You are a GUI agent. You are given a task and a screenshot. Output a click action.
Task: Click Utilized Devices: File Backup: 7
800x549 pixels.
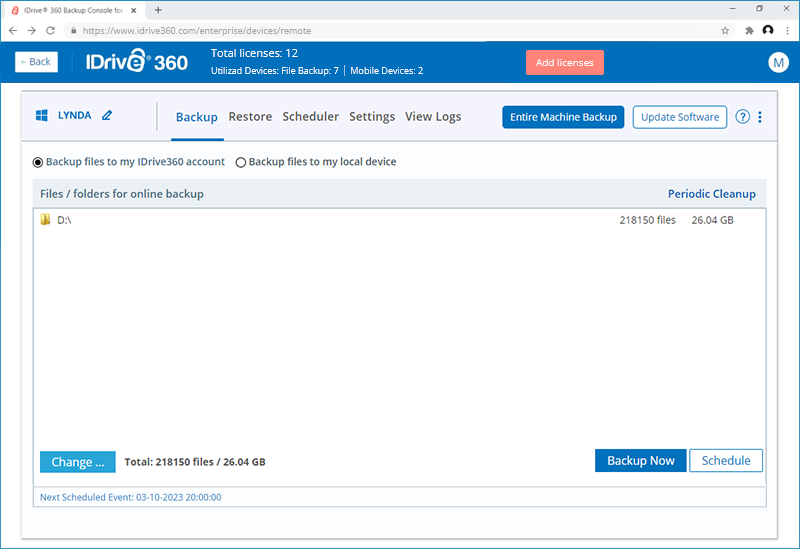pos(274,71)
